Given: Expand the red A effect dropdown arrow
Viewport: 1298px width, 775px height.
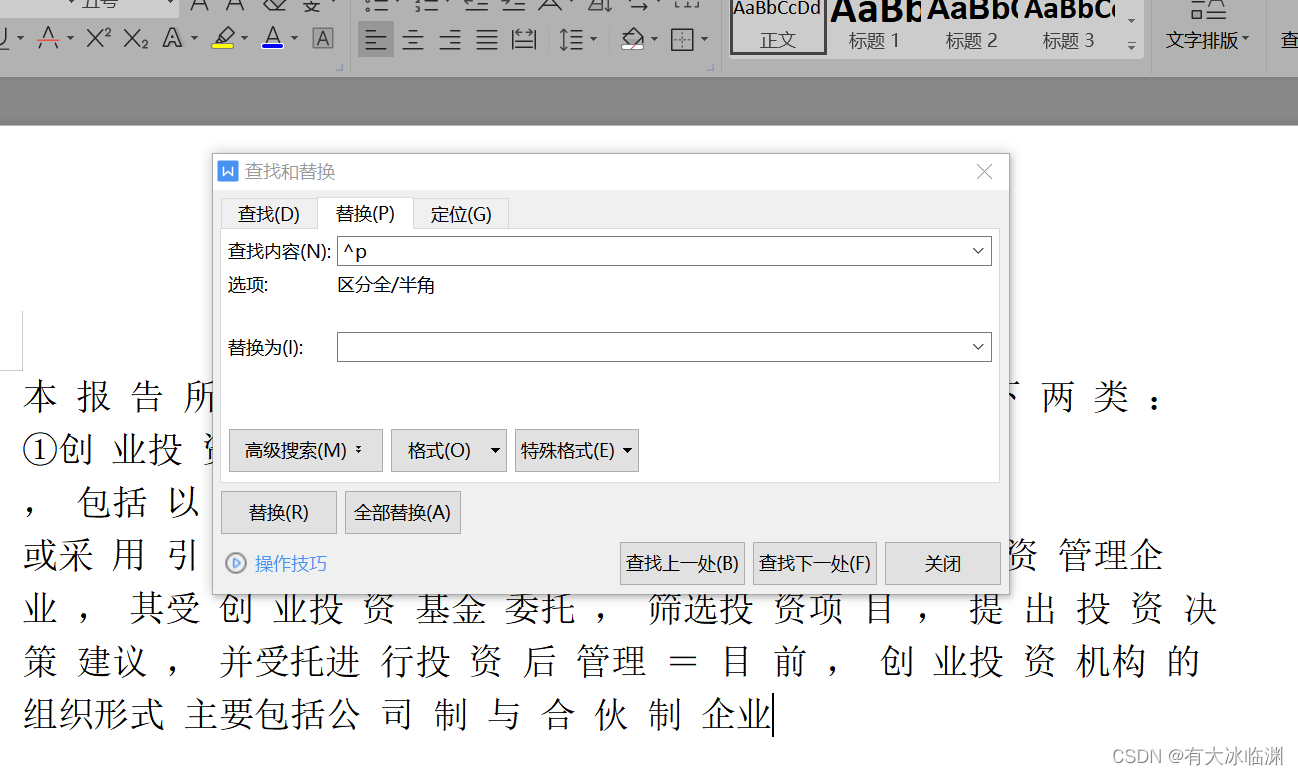Looking at the screenshot, I should [x=70, y=40].
